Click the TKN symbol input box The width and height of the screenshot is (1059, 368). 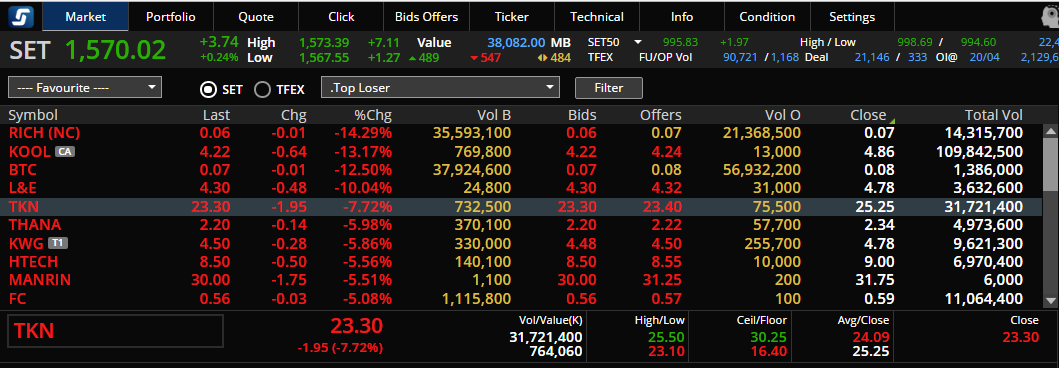coord(115,331)
